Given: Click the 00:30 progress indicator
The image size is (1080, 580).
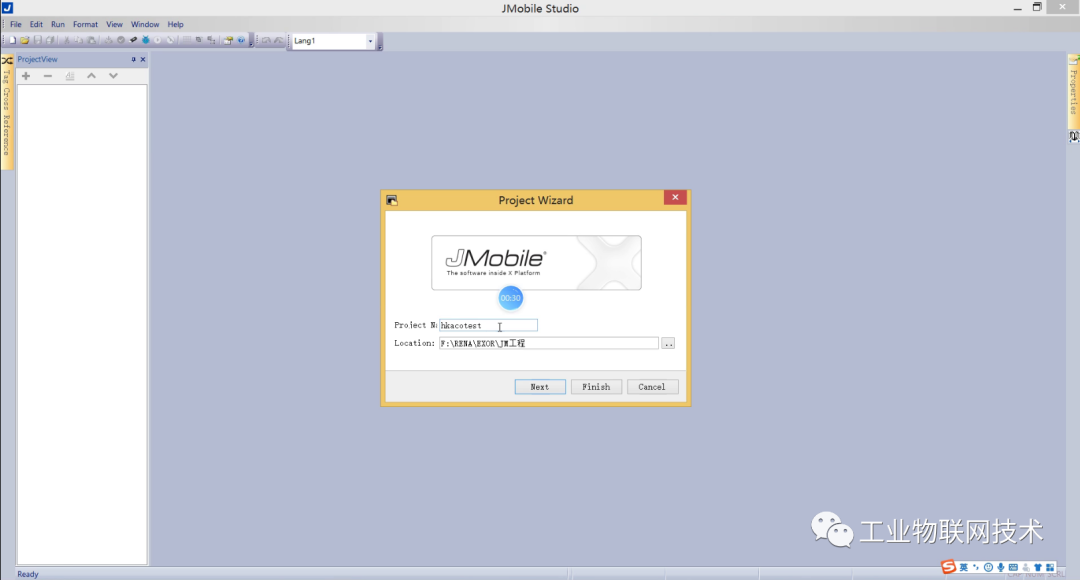Looking at the screenshot, I should coord(510,297).
